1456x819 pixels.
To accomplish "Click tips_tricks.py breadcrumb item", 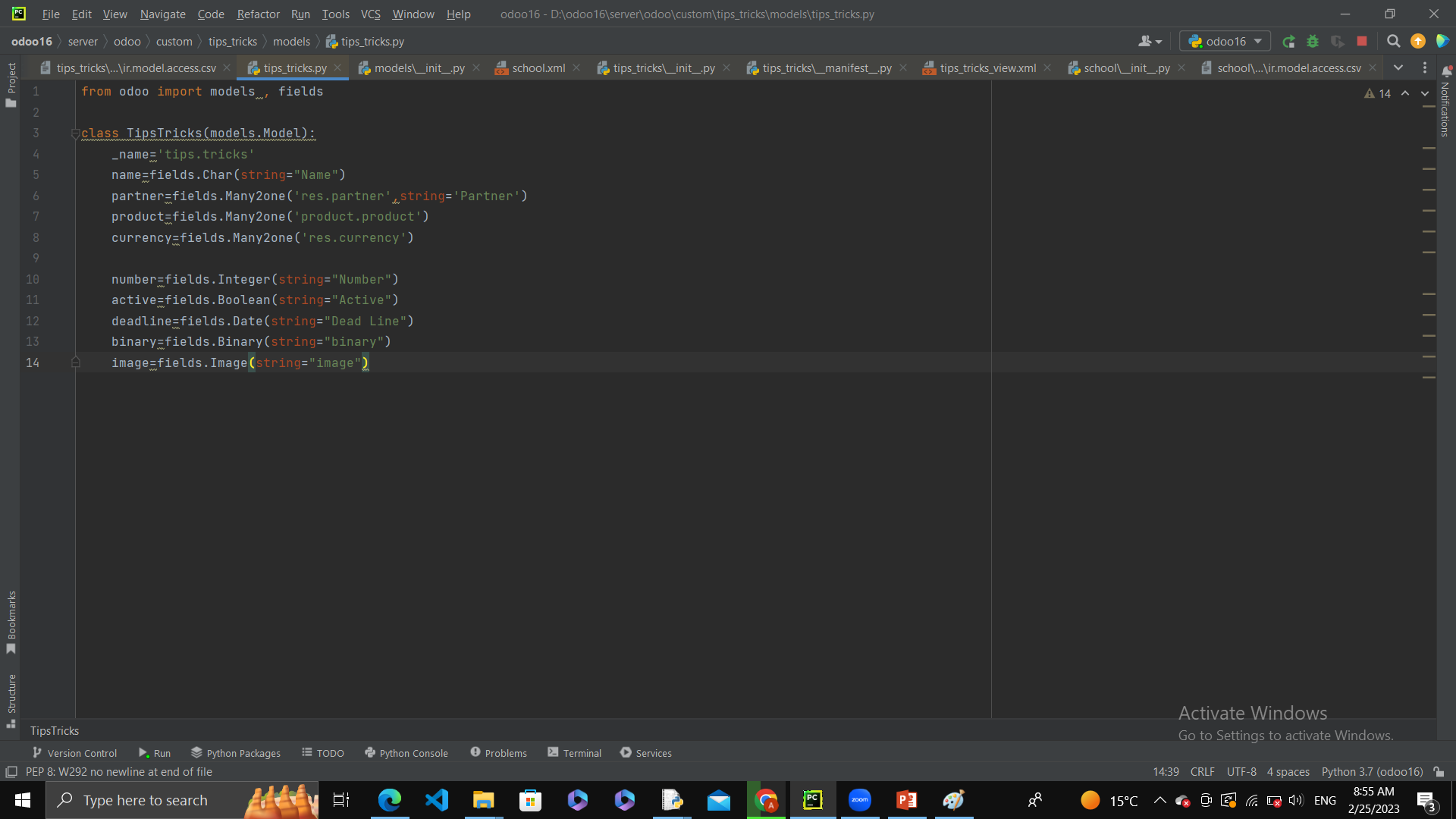I will (365, 42).
